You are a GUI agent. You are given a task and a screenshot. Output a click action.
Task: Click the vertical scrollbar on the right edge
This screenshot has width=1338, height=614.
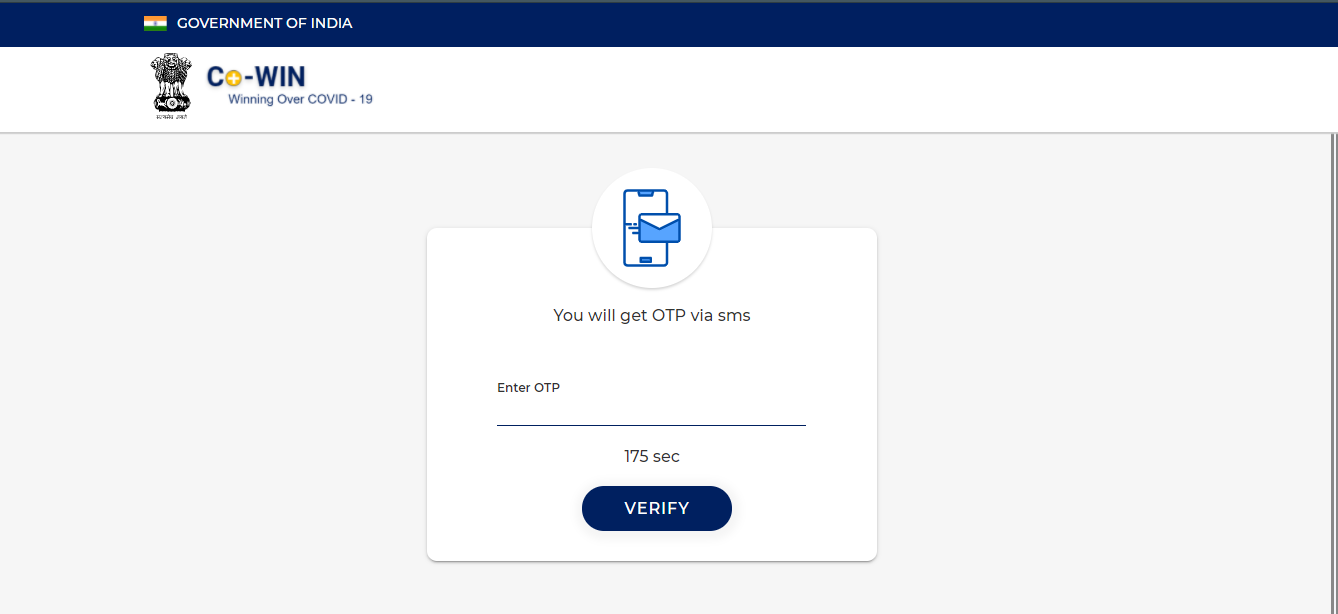(x=1334, y=374)
